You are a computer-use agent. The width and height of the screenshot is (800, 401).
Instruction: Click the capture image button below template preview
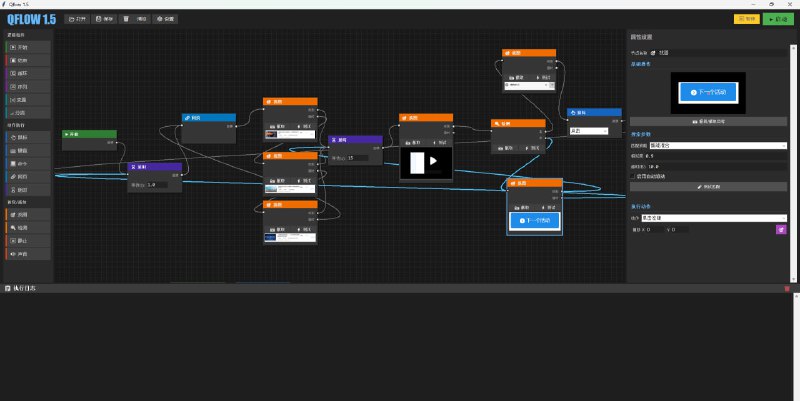click(x=707, y=122)
